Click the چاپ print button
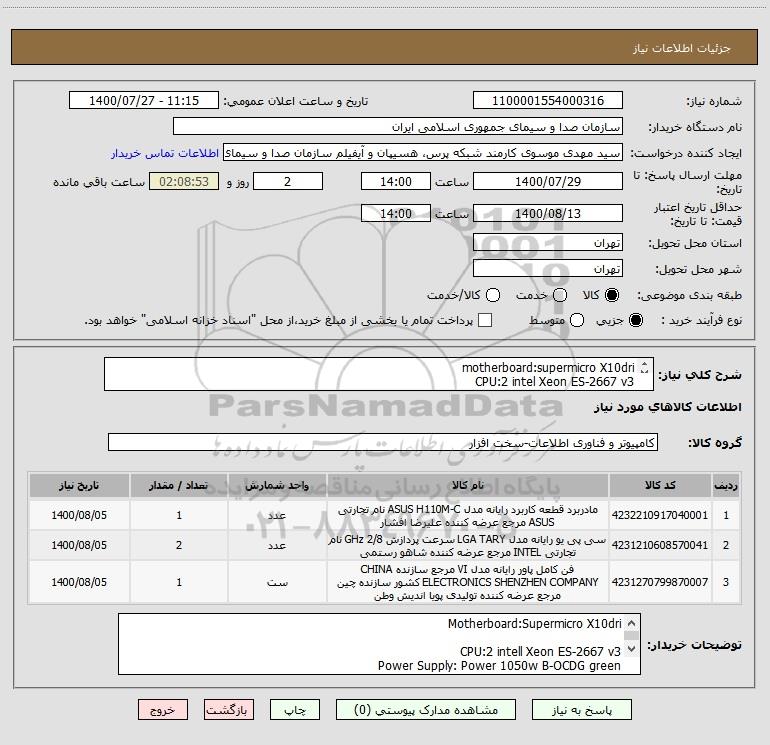Image resolution: width=770 pixels, height=745 pixels. pos(295,710)
